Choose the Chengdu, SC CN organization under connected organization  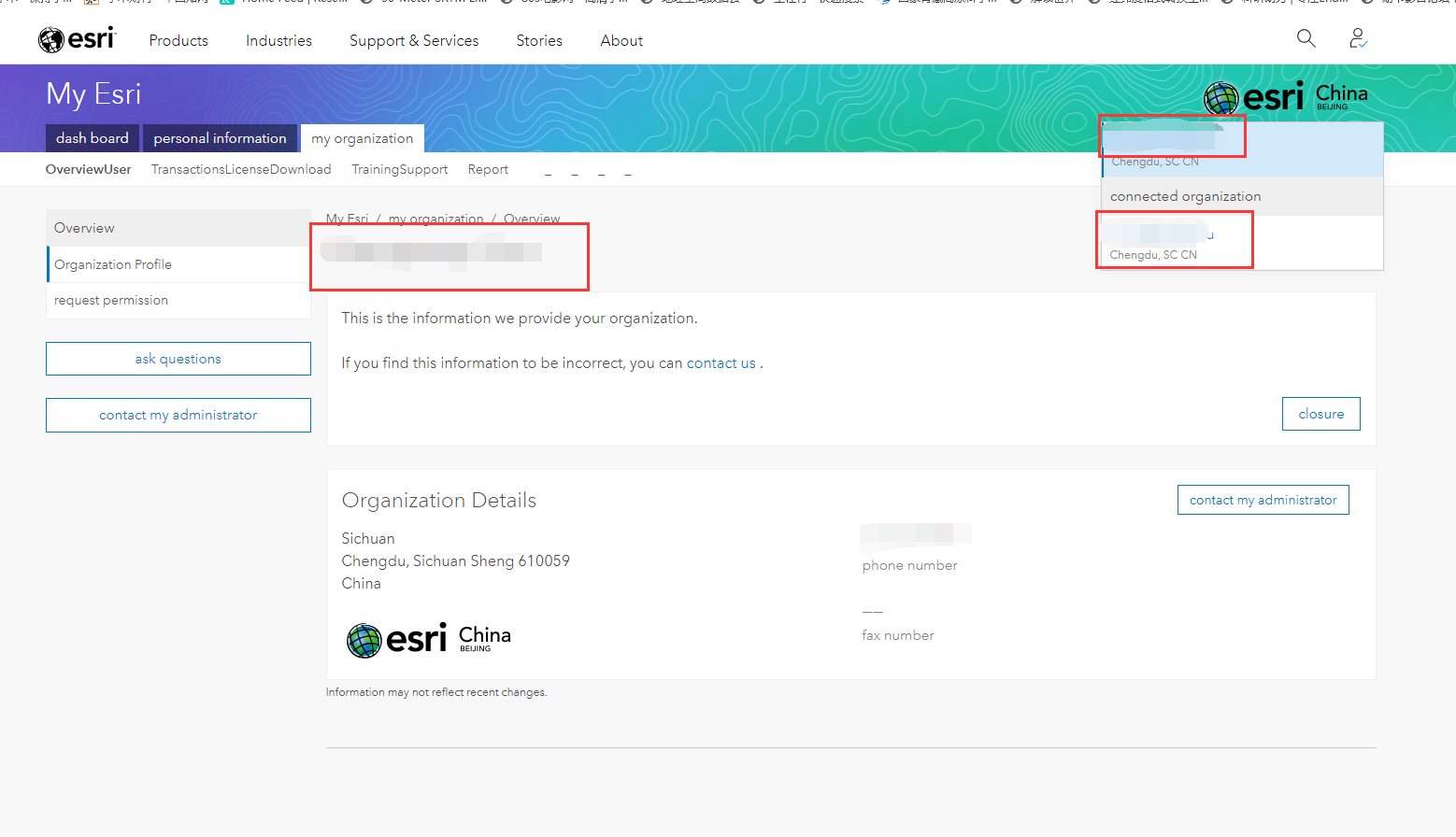(x=1175, y=239)
